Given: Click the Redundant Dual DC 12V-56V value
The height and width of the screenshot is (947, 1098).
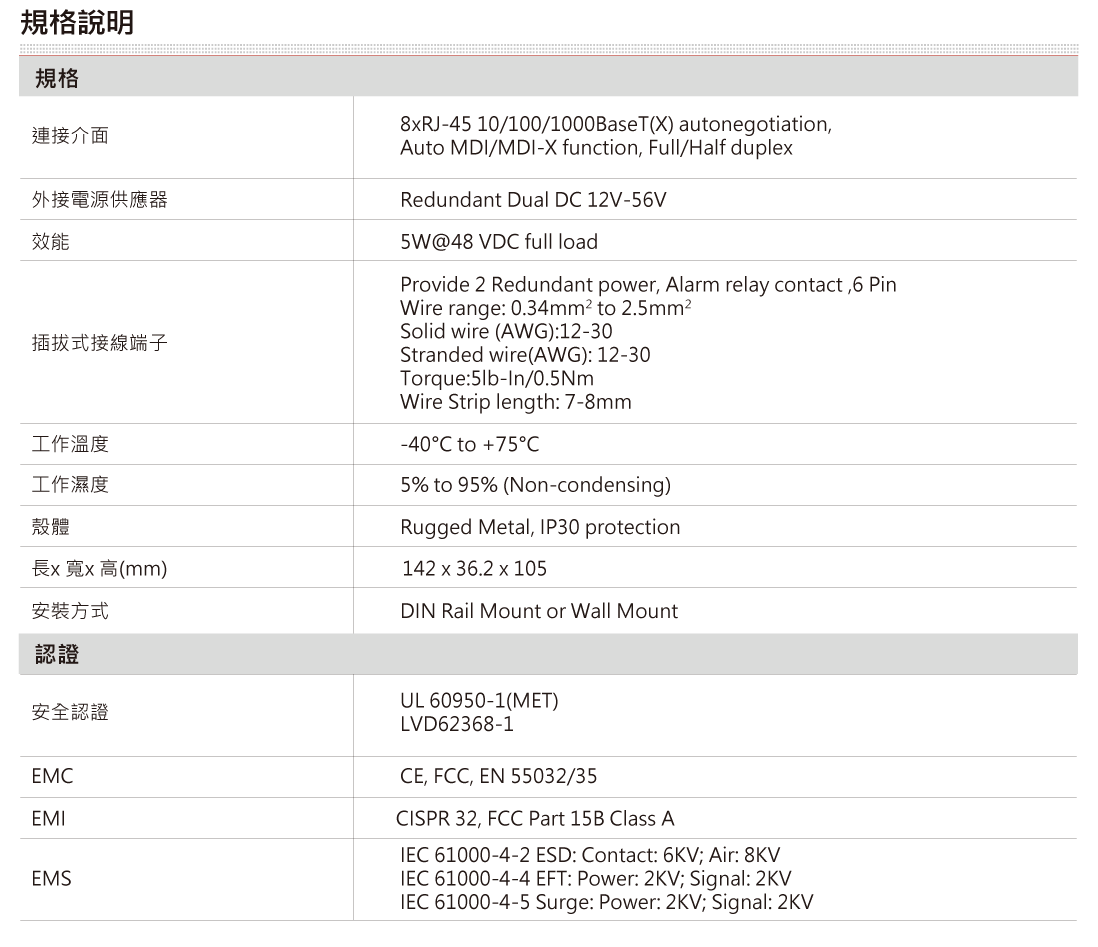Looking at the screenshot, I should (x=533, y=201).
